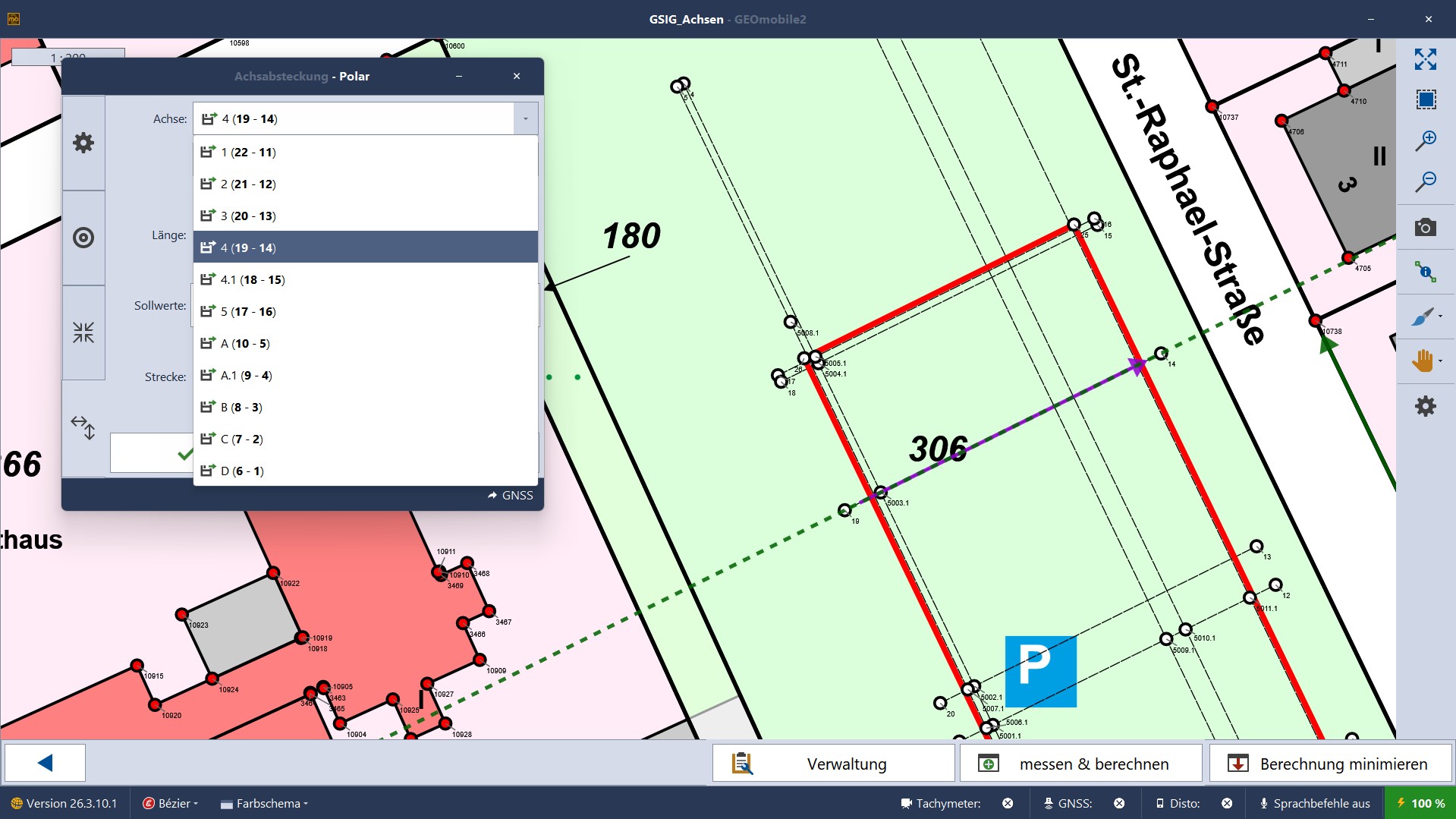This screenshot has width=1456, height=819.
Task: Click the zoom-in magnifier icon
Action: coord(1426,140)
